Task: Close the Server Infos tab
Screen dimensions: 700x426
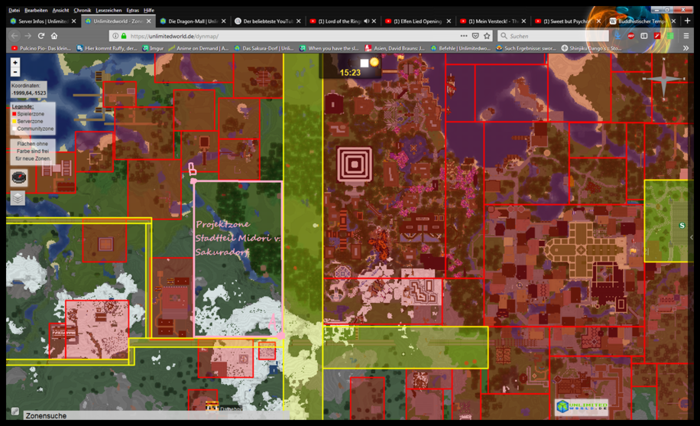Action: pos(74,21)
